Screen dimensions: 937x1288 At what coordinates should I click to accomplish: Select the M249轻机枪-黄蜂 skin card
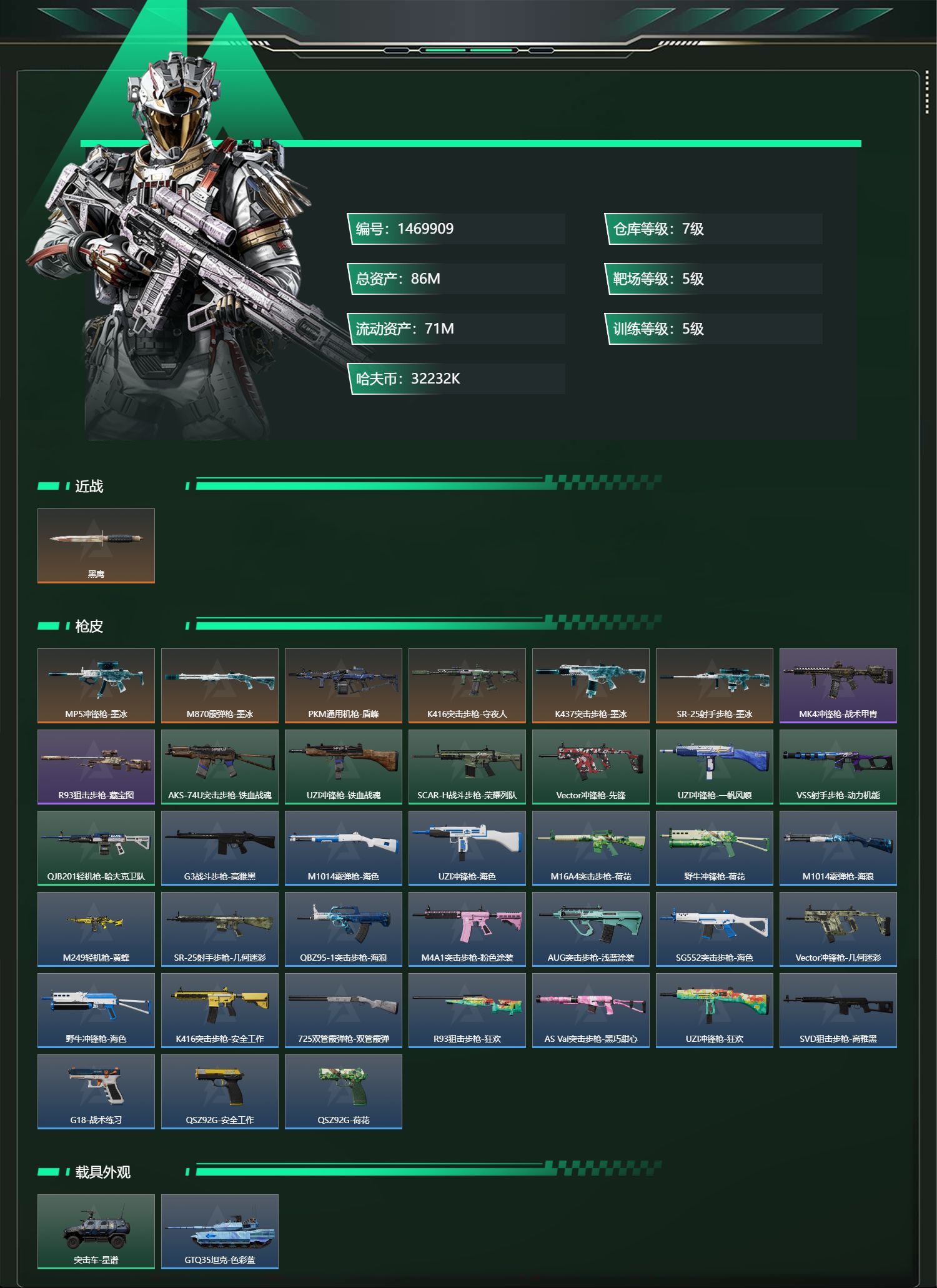pyautogui.click(x=96, y=929)
